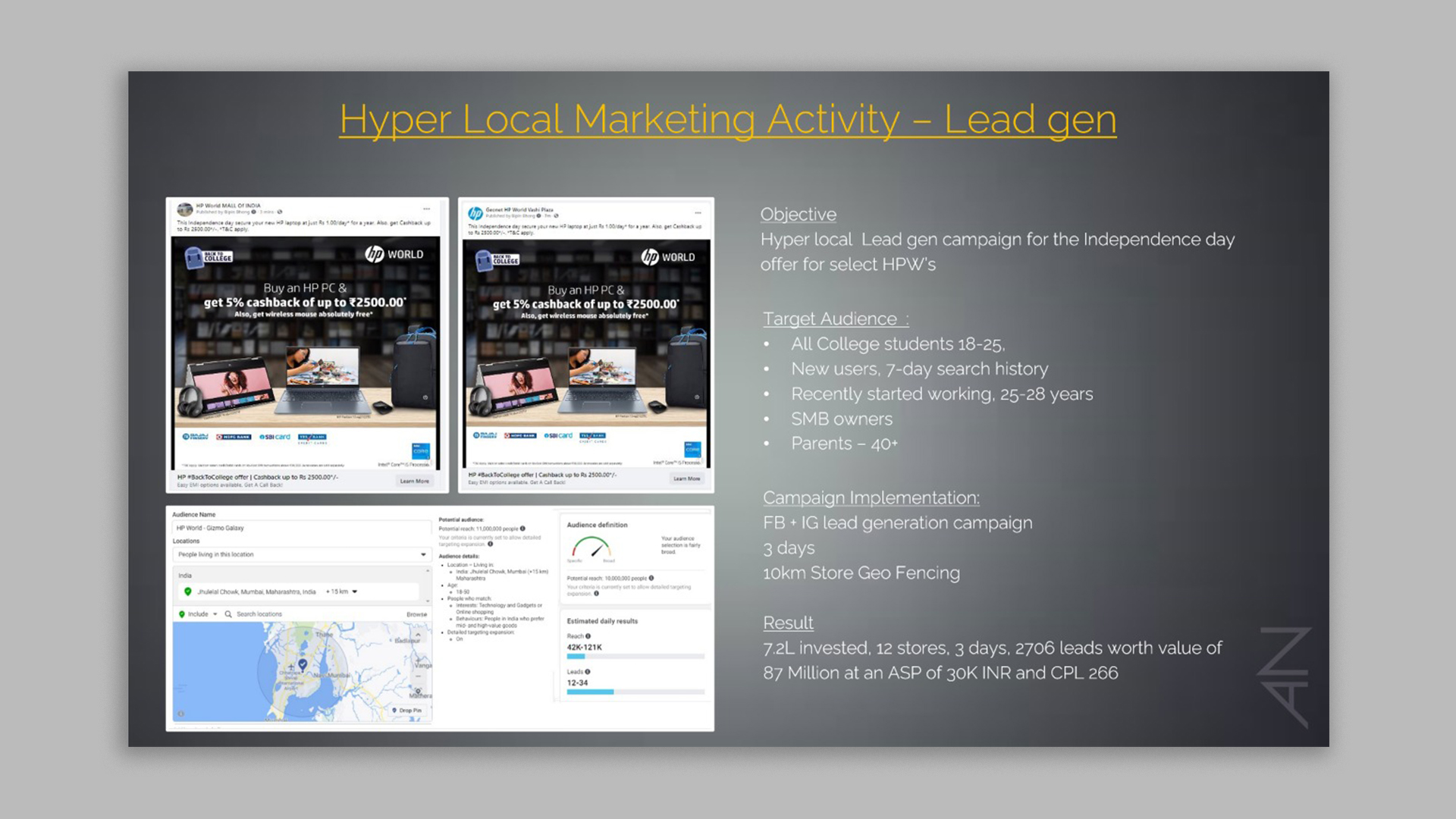The image size is (1456, 819).
Task: Click the Target Audience heading
Action: [x=836, y=319]
